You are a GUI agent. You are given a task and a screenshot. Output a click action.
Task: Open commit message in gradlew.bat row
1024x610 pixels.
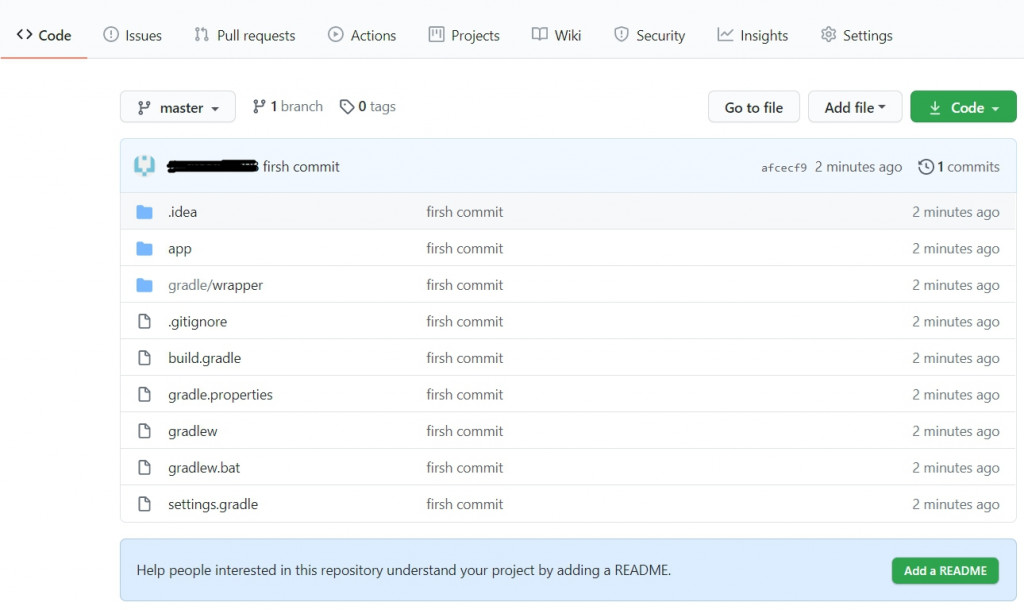pos(464,468)
